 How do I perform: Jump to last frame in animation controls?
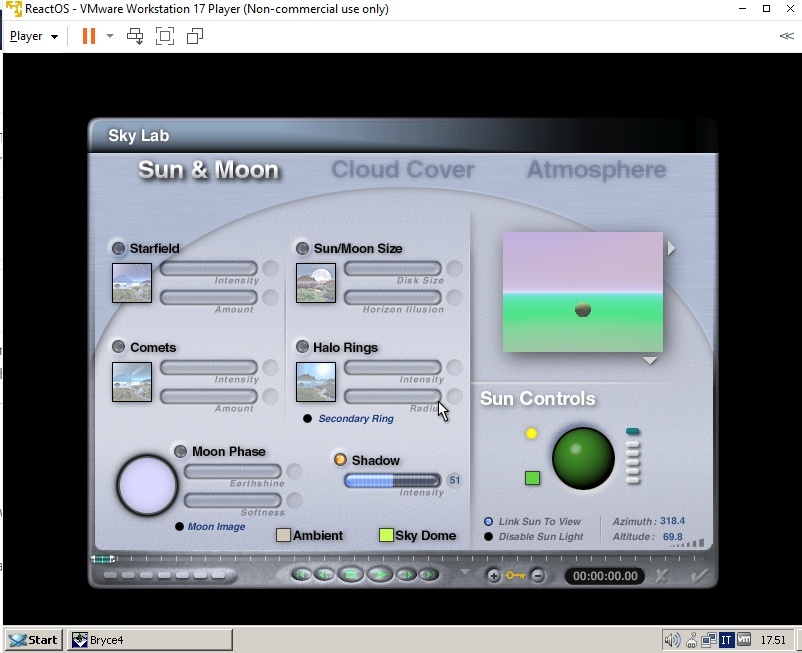[430, 575]
